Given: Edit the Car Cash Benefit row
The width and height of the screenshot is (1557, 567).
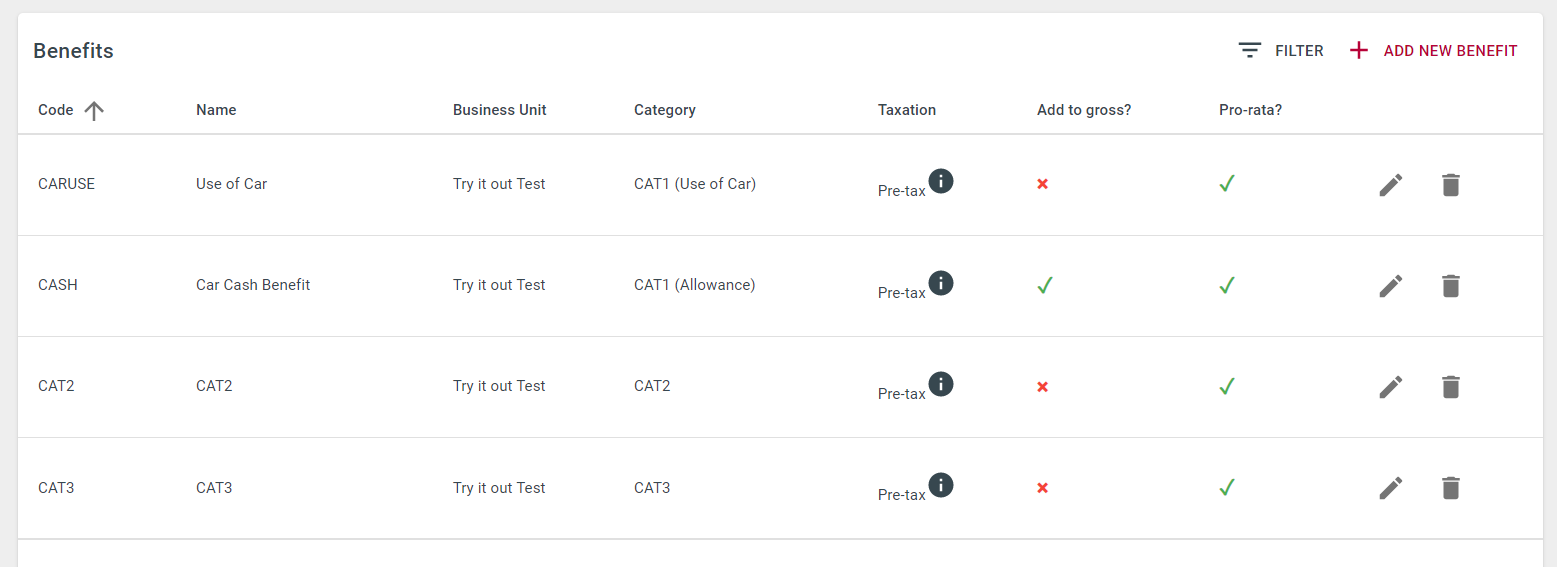Looking at the screenshot, I should click(x=1391, y=286).
